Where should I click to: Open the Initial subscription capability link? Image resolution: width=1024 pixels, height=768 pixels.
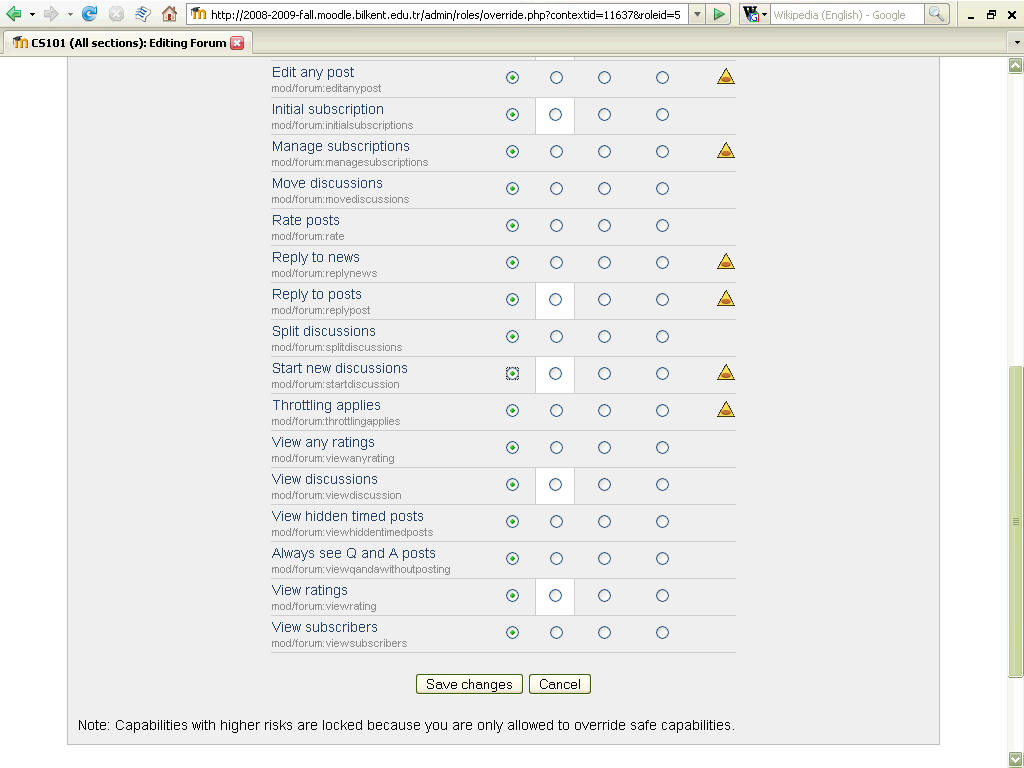coord(328,110)
